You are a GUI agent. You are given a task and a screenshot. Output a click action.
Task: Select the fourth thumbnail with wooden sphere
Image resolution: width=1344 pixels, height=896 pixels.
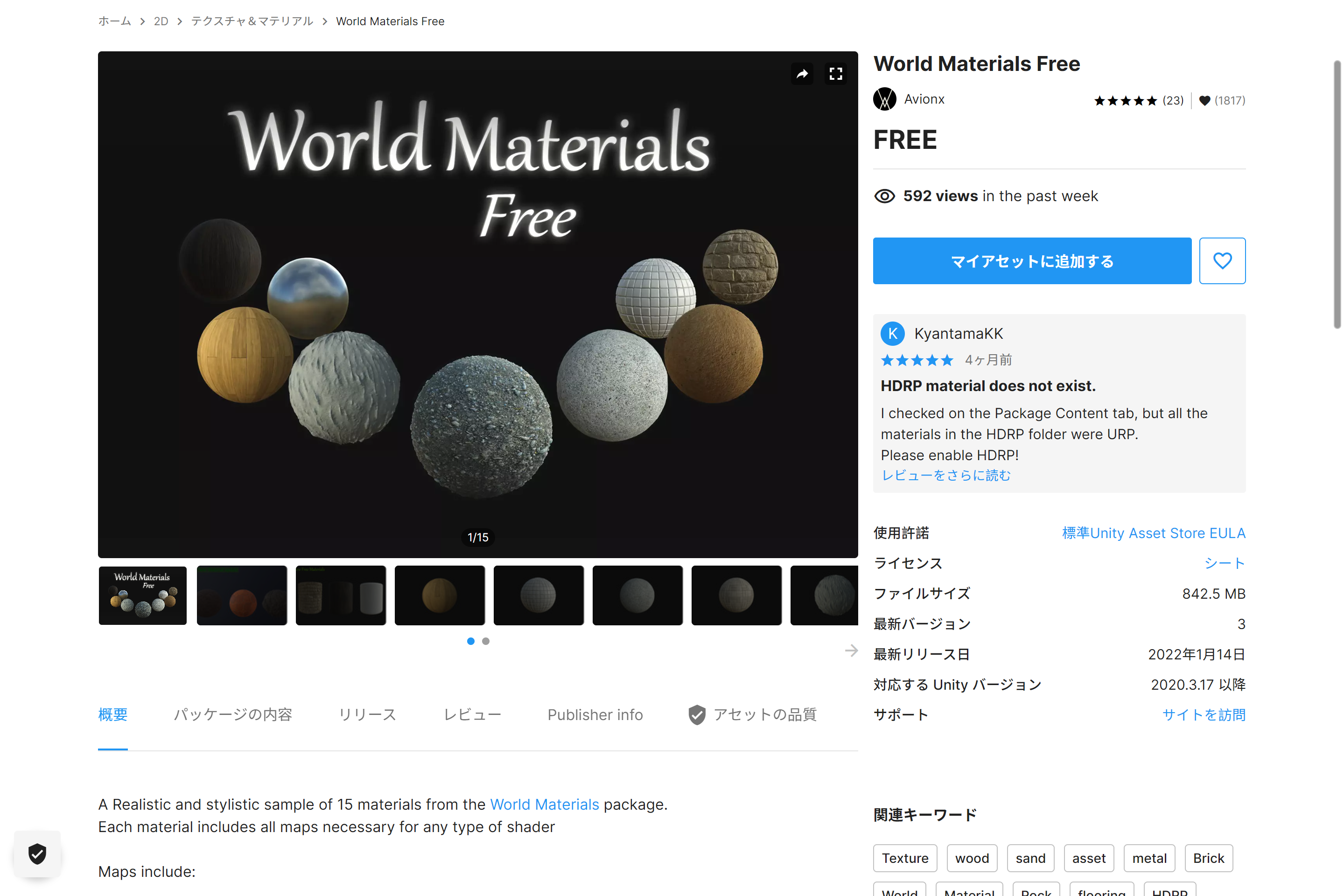tap(441, 596)
